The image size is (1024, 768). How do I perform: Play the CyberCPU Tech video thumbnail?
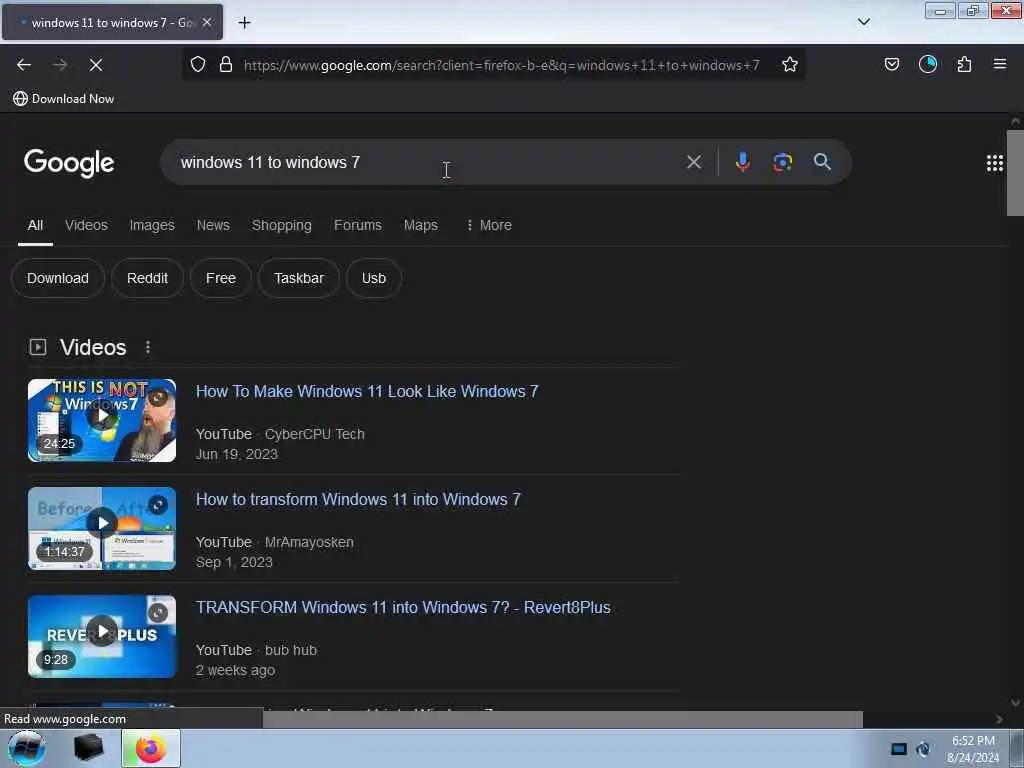pos(102,421)
